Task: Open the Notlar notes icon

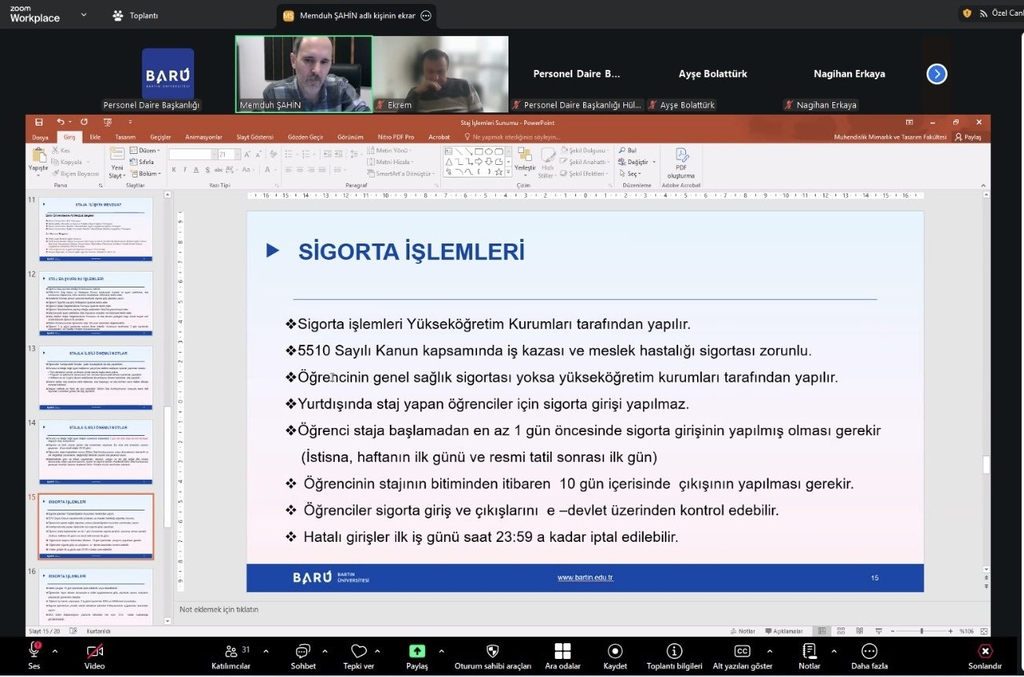Action: coord(809,651)
